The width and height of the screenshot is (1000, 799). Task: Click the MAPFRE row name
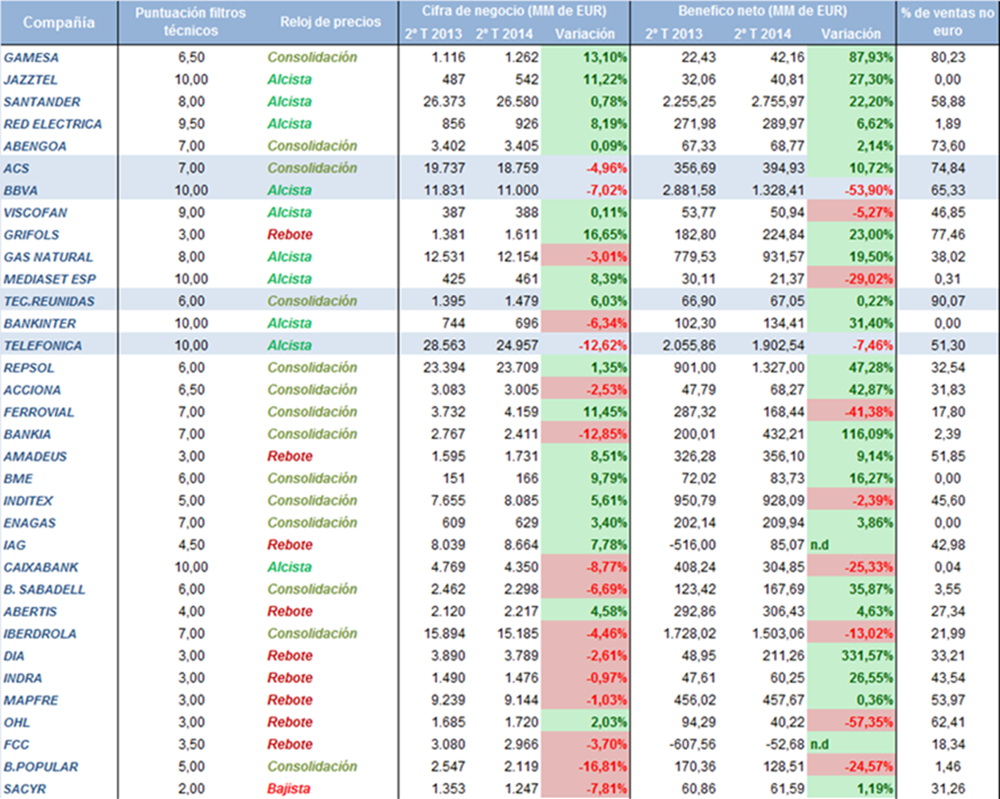click(x=31, y=700)
